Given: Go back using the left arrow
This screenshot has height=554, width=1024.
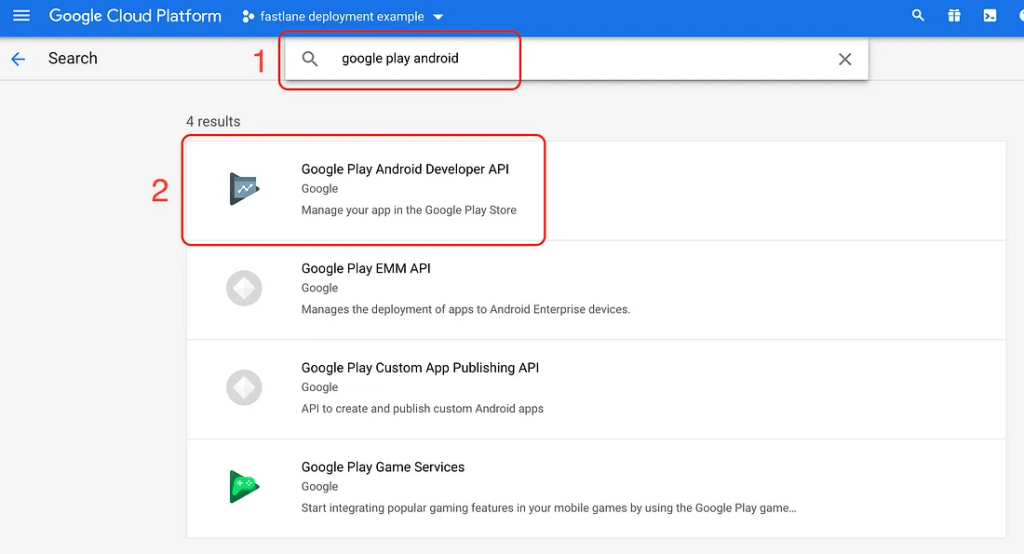Looking at the screenshot, I should tap(18, 59).
